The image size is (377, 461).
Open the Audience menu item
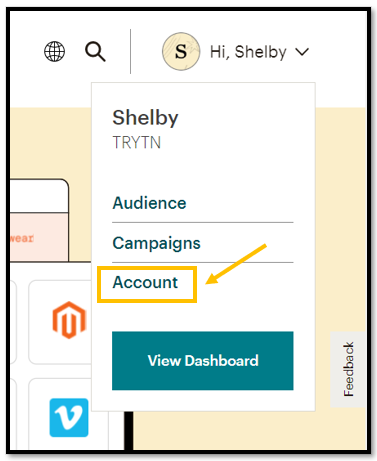coord(149,203)
